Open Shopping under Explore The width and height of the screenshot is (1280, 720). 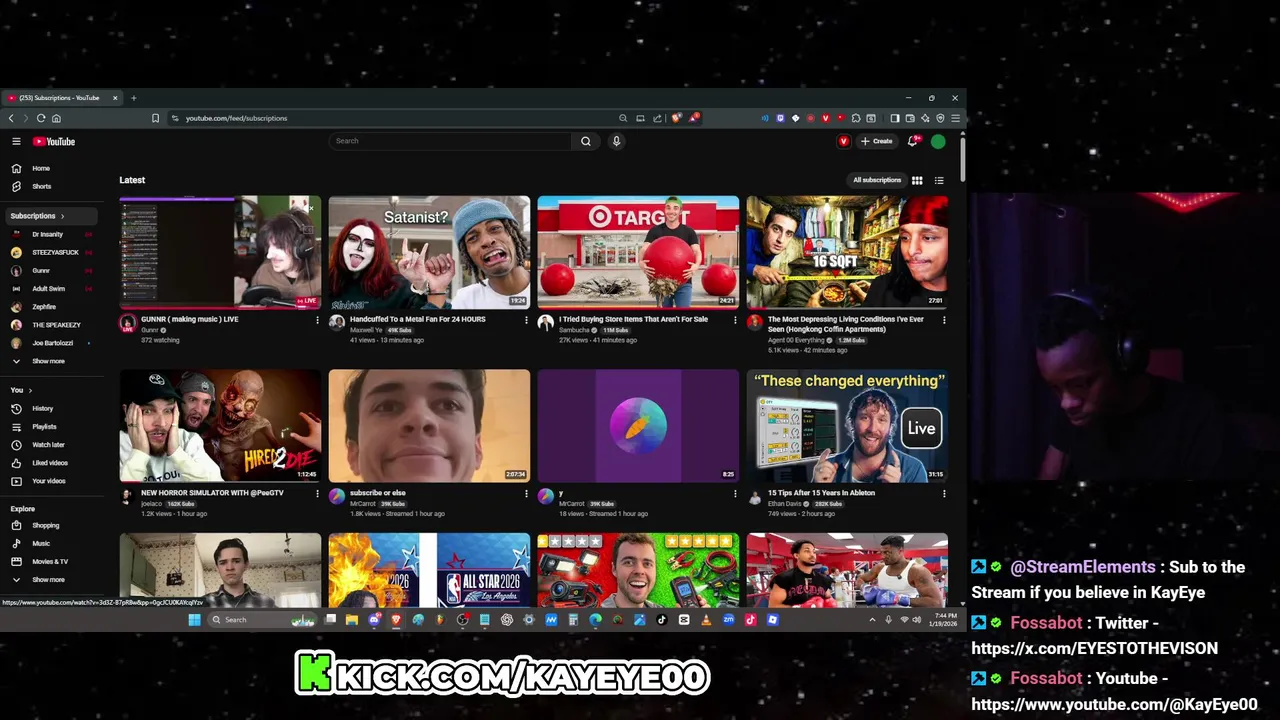(x=50, y=525)
